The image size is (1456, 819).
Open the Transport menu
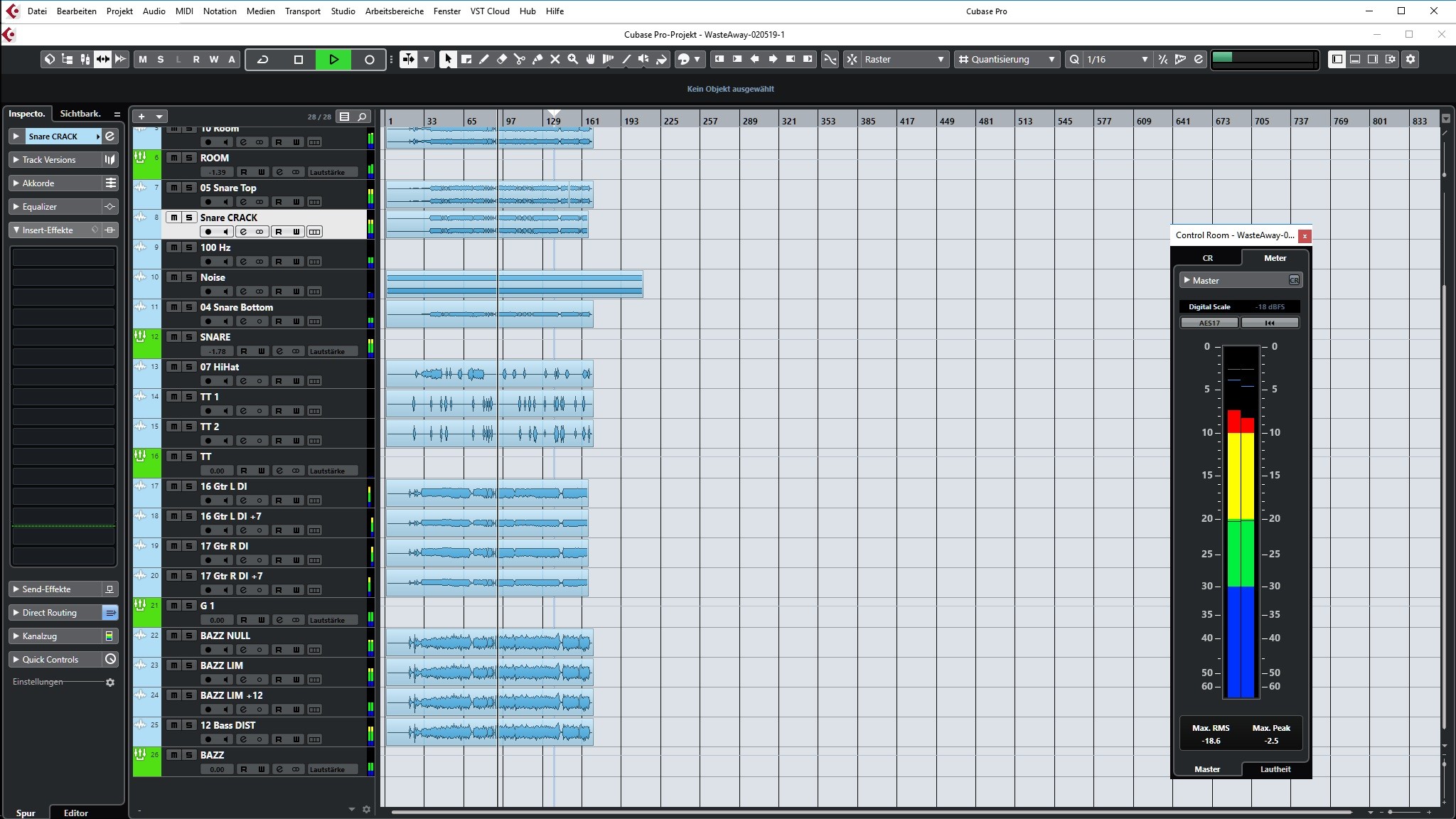tap(302, 11)
